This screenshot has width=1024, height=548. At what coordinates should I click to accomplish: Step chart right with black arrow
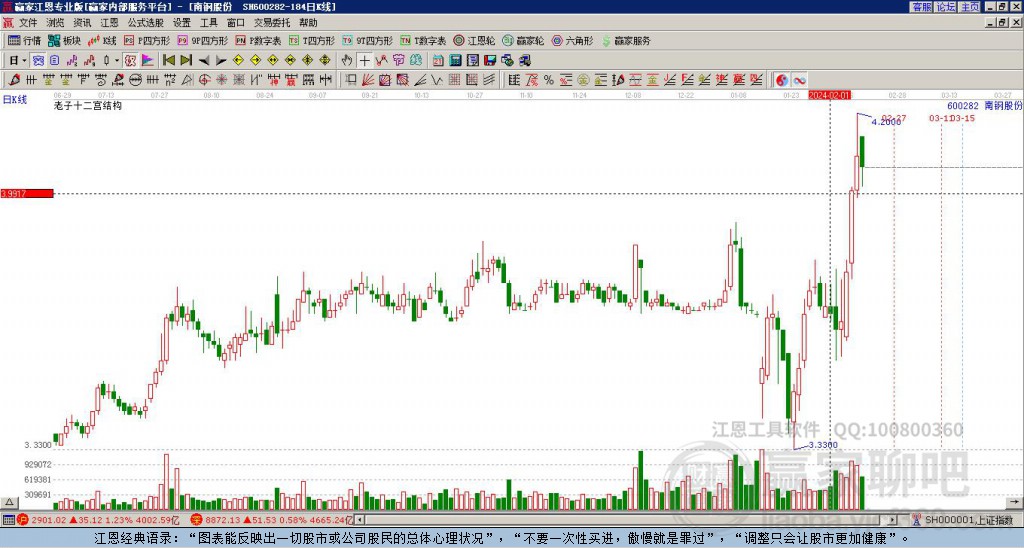(221, 60)
